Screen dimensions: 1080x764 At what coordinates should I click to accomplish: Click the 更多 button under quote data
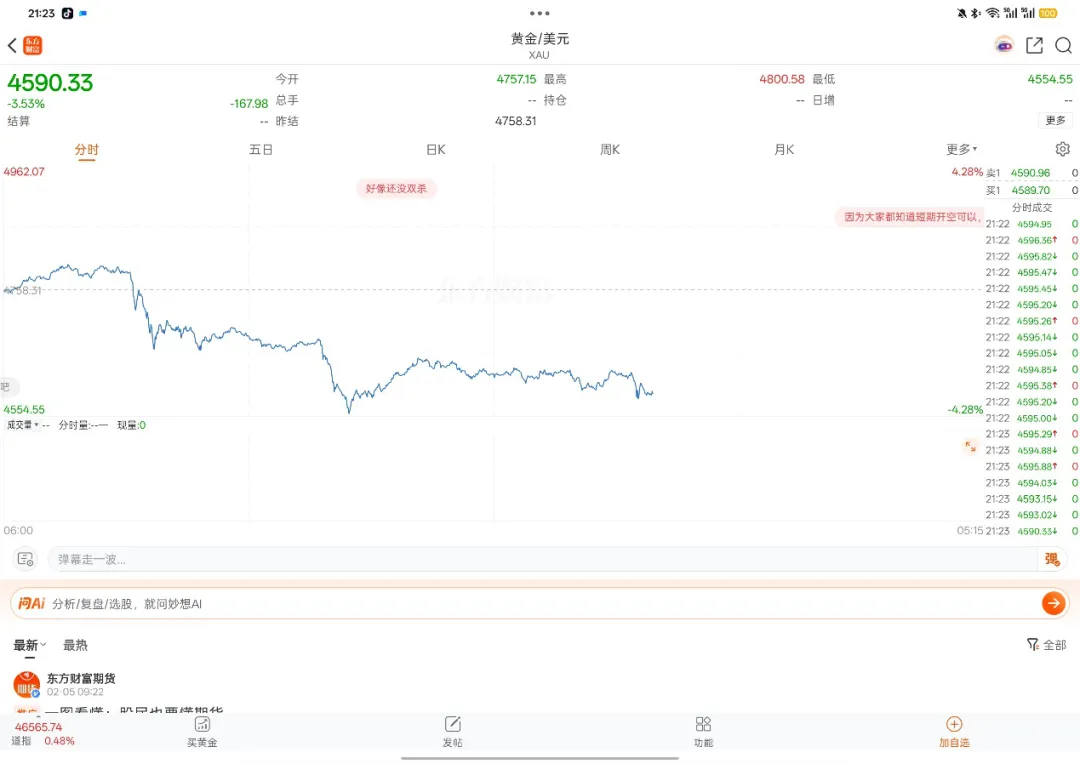click(x=1056, y=120)
